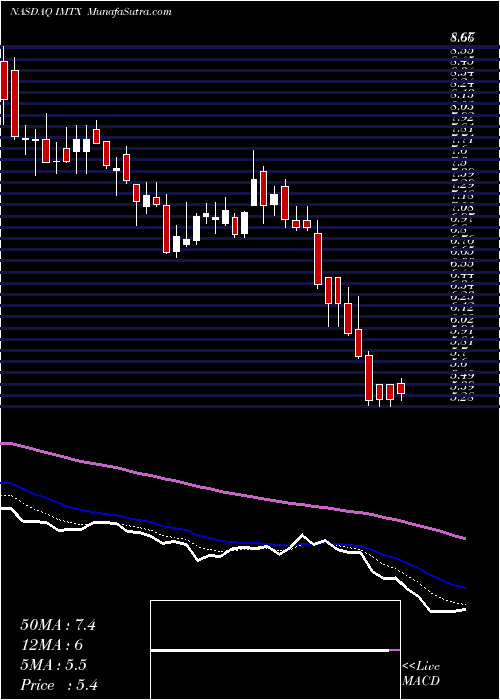Click the 12MA : 6 readout
500x700 pixels.
tap(52, 645)
